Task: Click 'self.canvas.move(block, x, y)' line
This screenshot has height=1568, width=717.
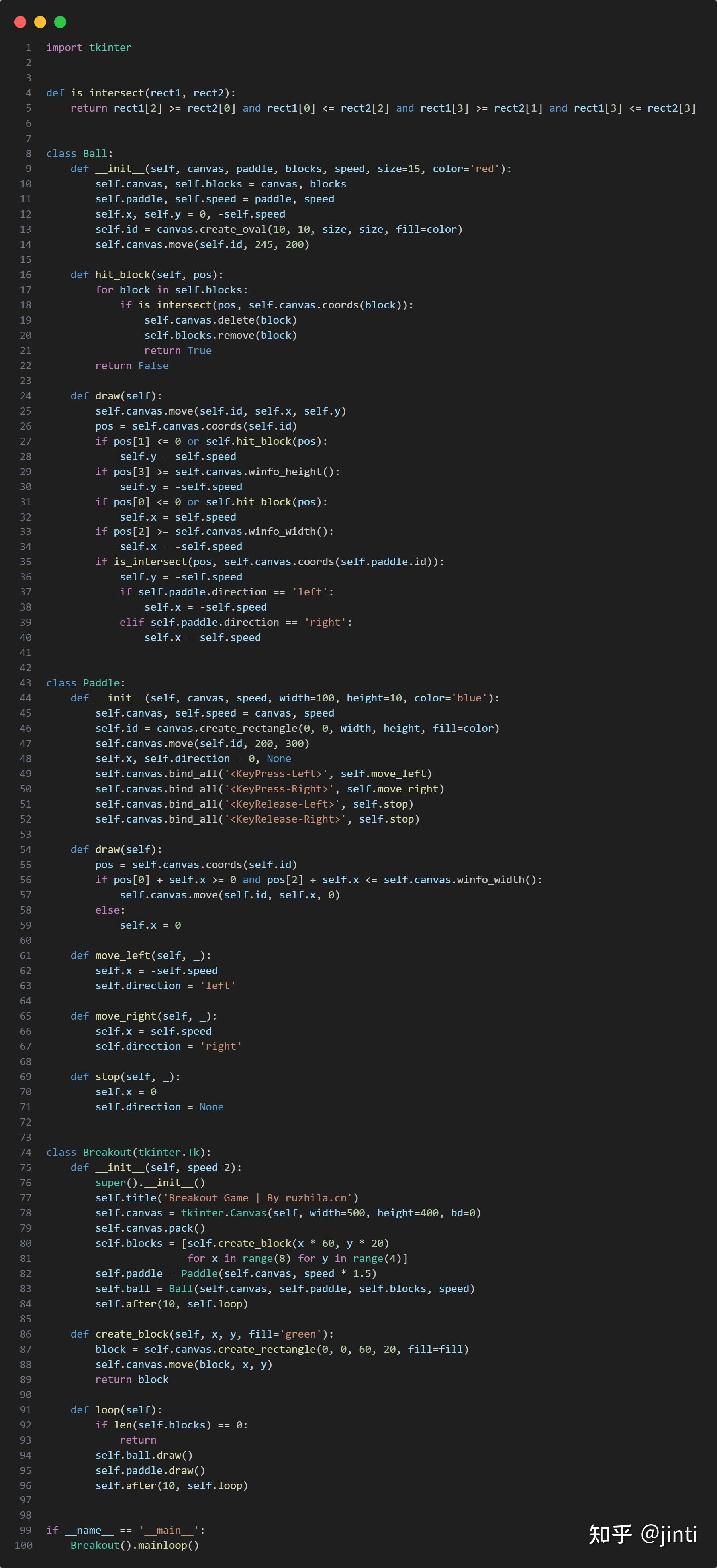Action: pos(184,1365)
